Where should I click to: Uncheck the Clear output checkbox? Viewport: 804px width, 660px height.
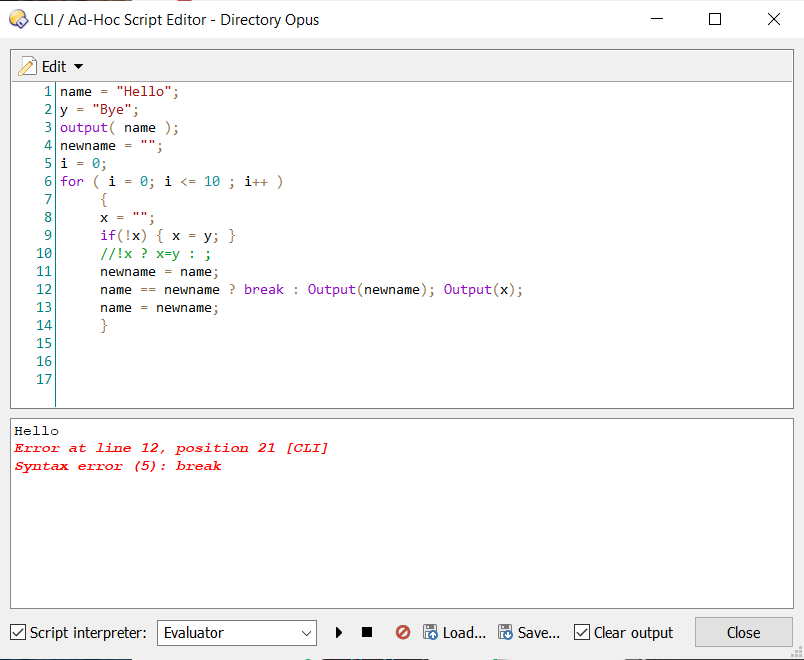582,633
